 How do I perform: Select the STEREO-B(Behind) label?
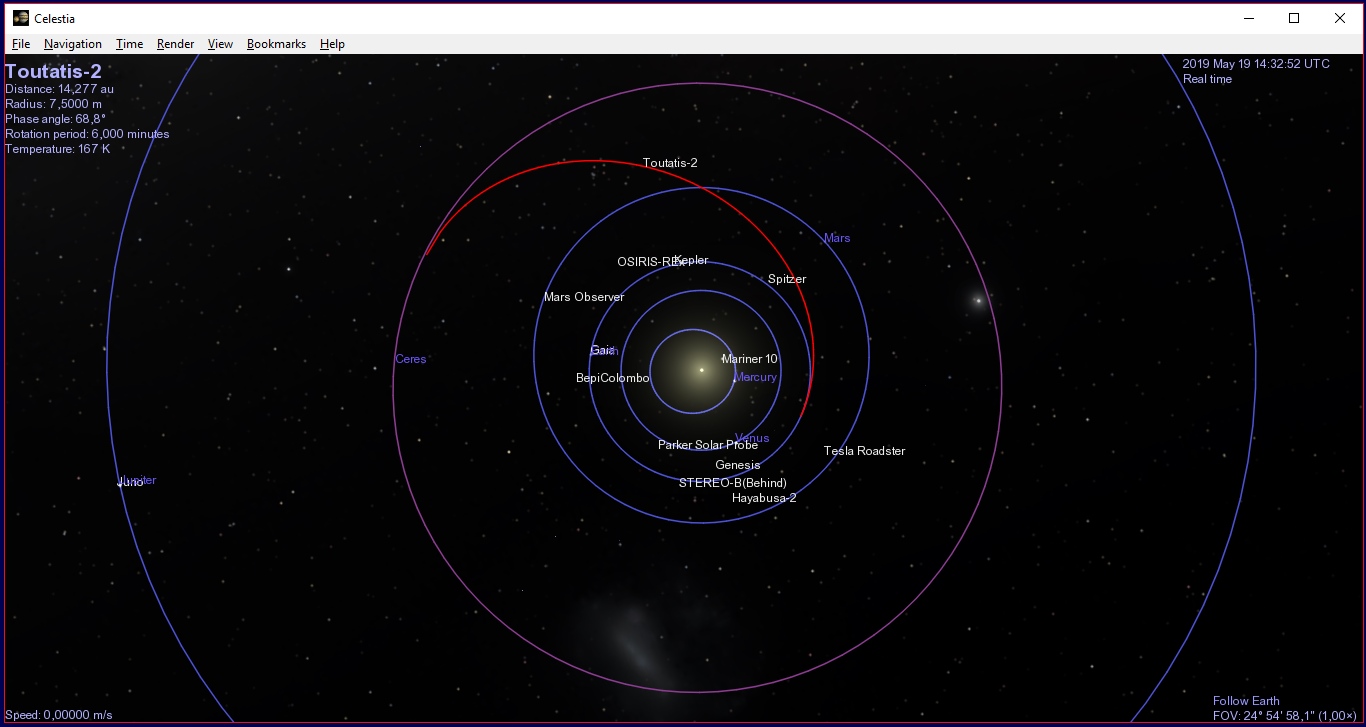click(733, 483)
